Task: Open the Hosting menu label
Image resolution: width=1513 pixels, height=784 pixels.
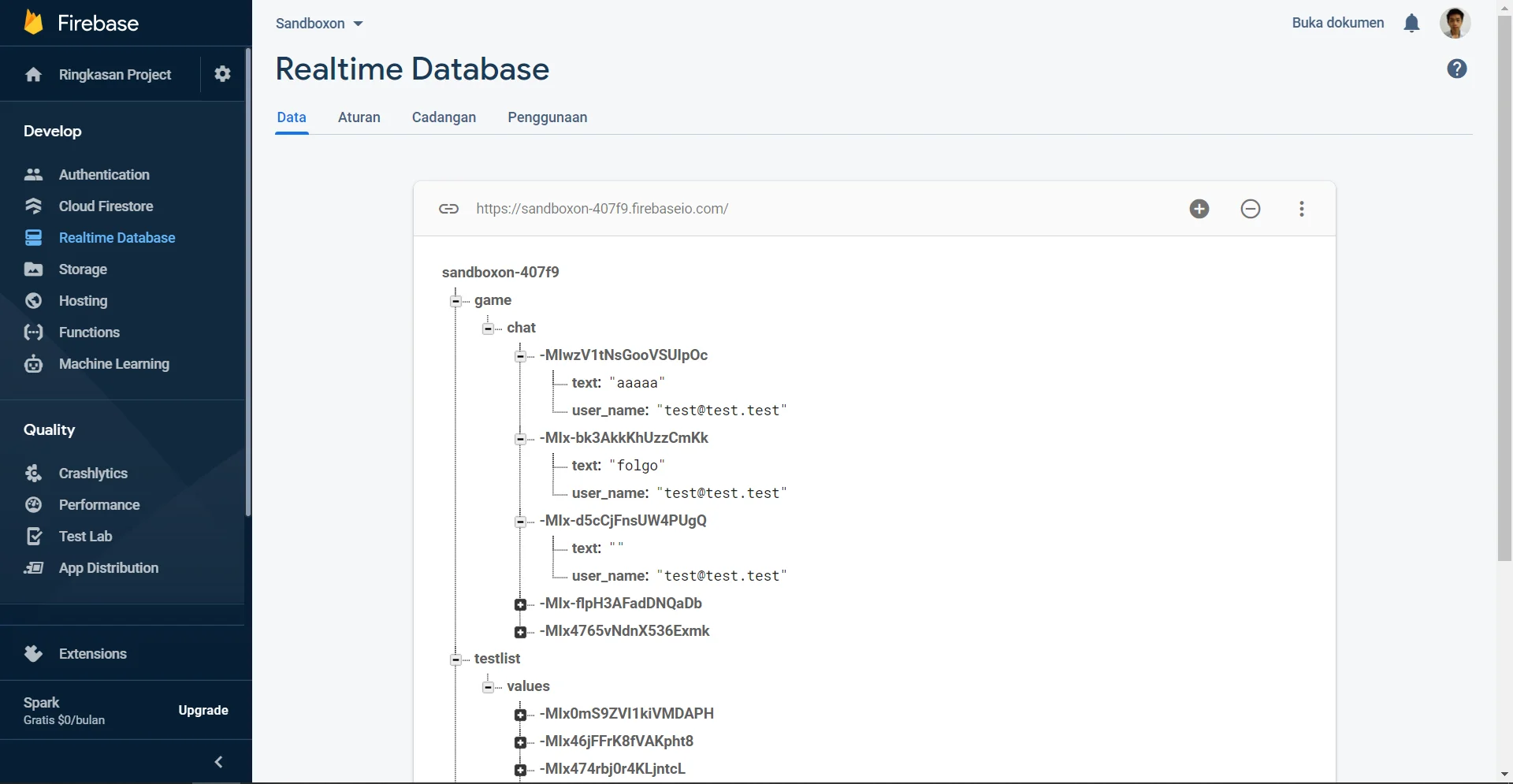Action: coord(84,300)
